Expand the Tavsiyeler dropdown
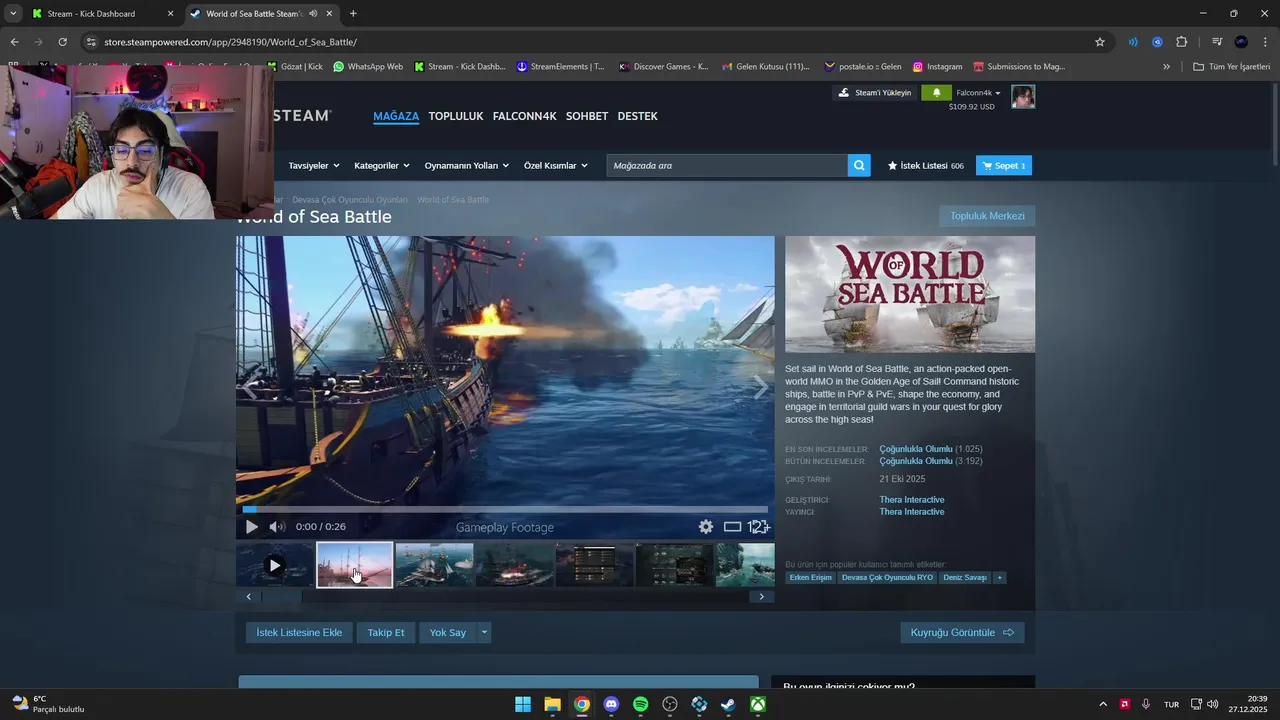This screenshot has height=720, width=1280. tap(313, 166)
